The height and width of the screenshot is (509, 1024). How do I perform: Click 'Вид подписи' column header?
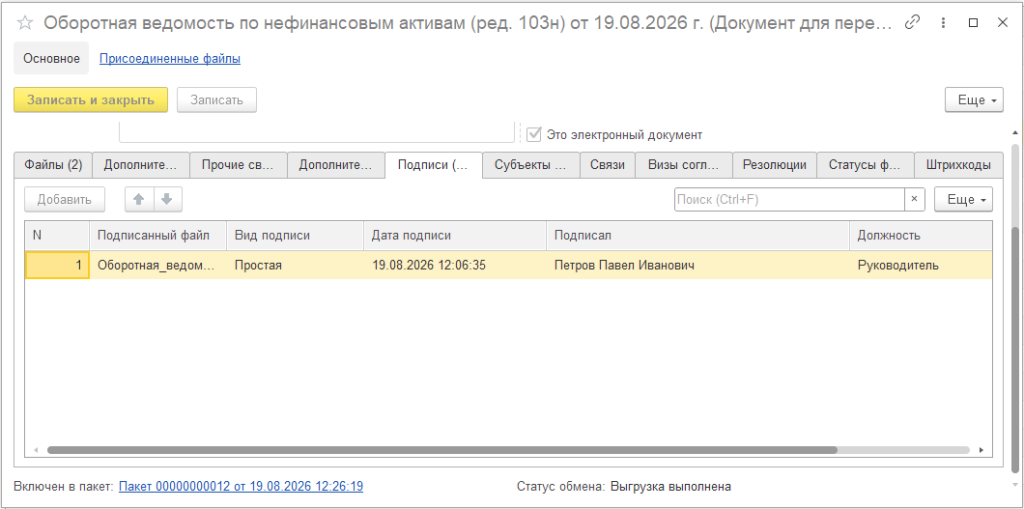tap(295, 235)
